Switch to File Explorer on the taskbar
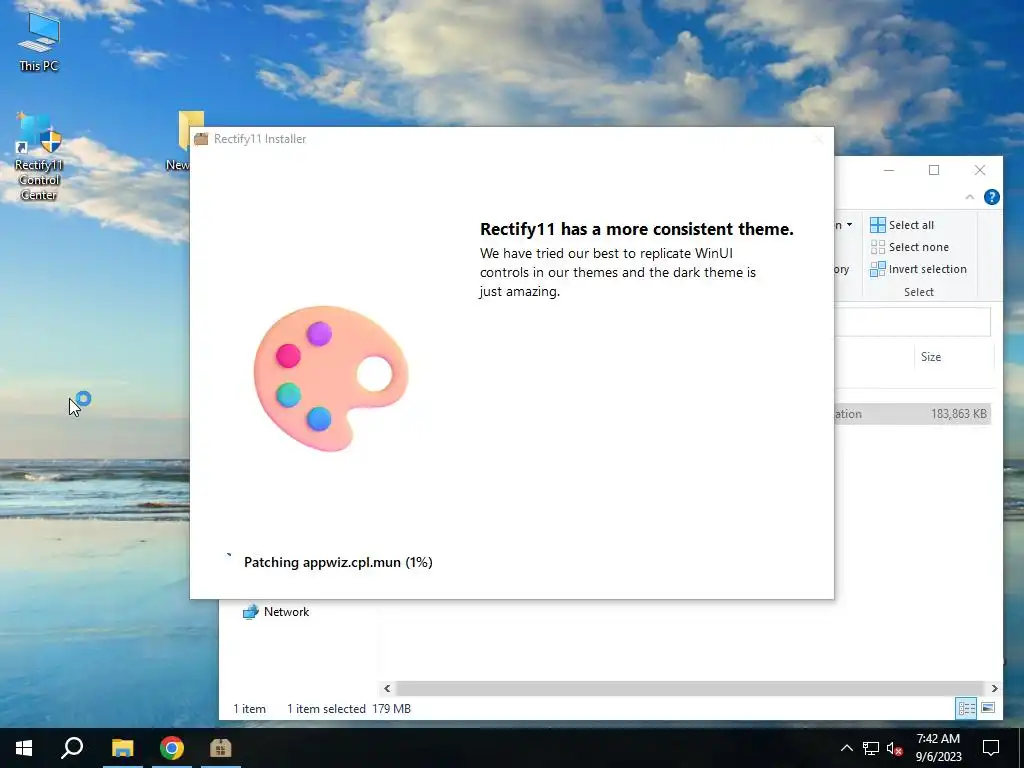 [x=122, y=748]
